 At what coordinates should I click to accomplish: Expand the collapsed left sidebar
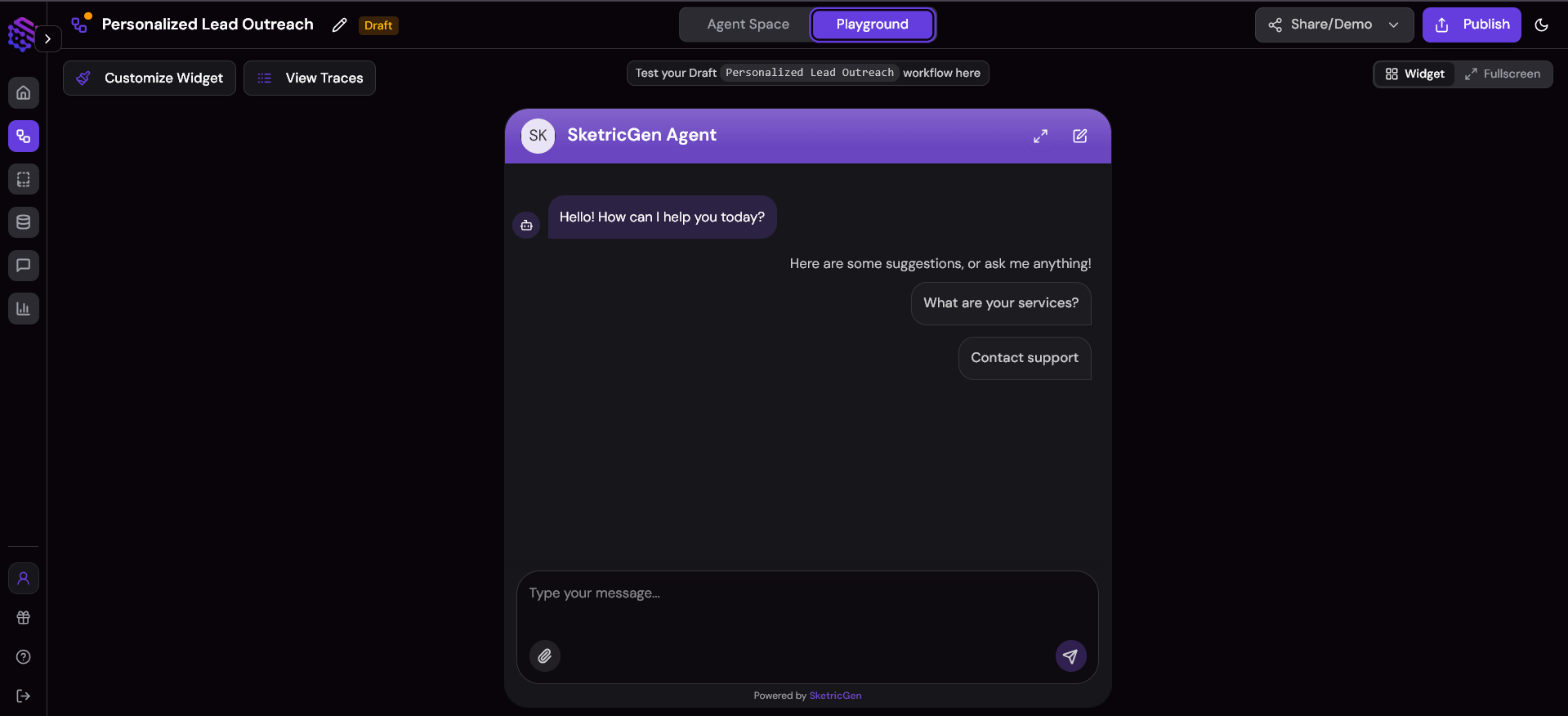[x=48, y=38]
